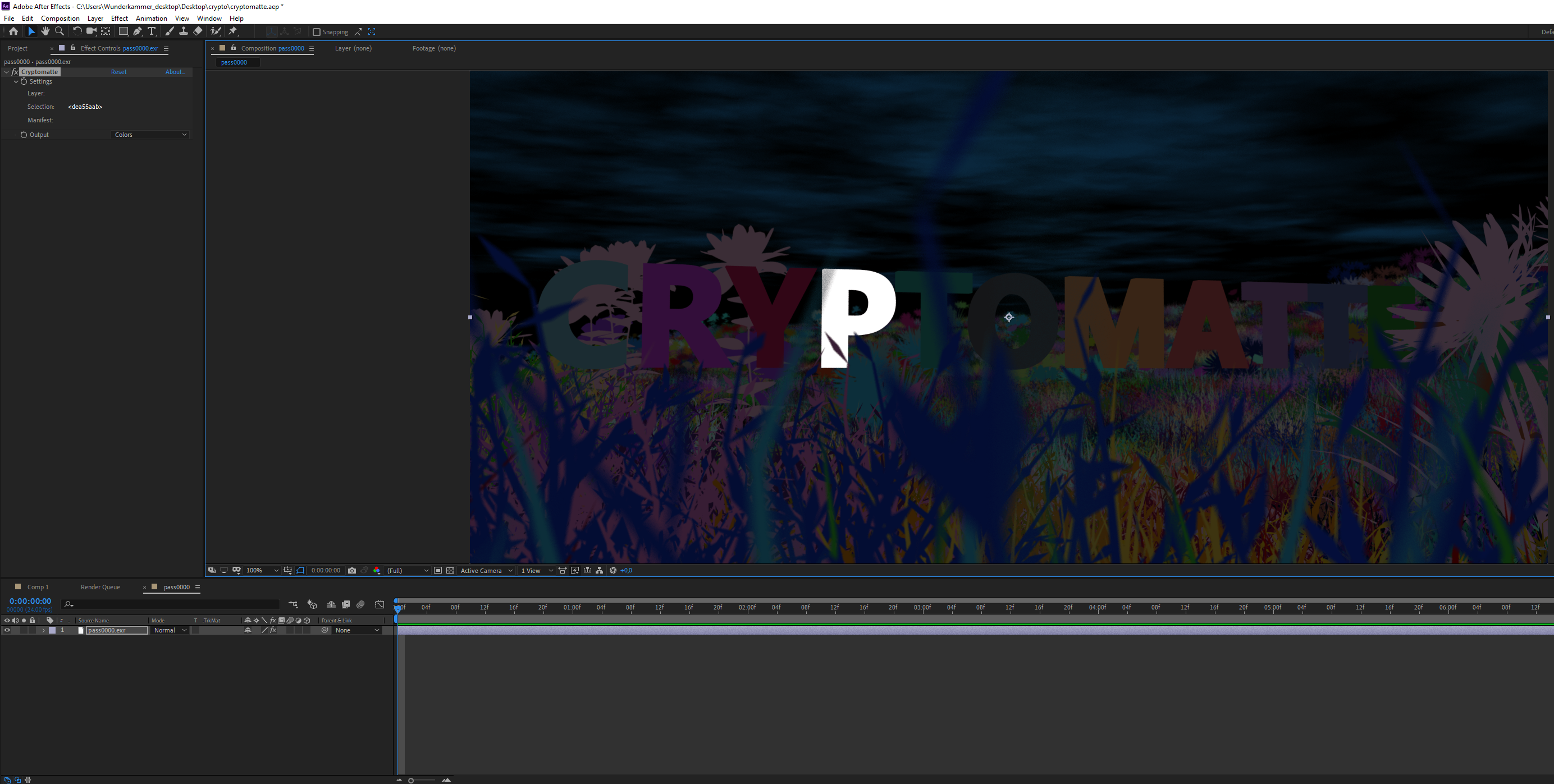Open the 100% magnification dropdown
This screenshot has width=1554, height=784.
click(x=262, y=571)
